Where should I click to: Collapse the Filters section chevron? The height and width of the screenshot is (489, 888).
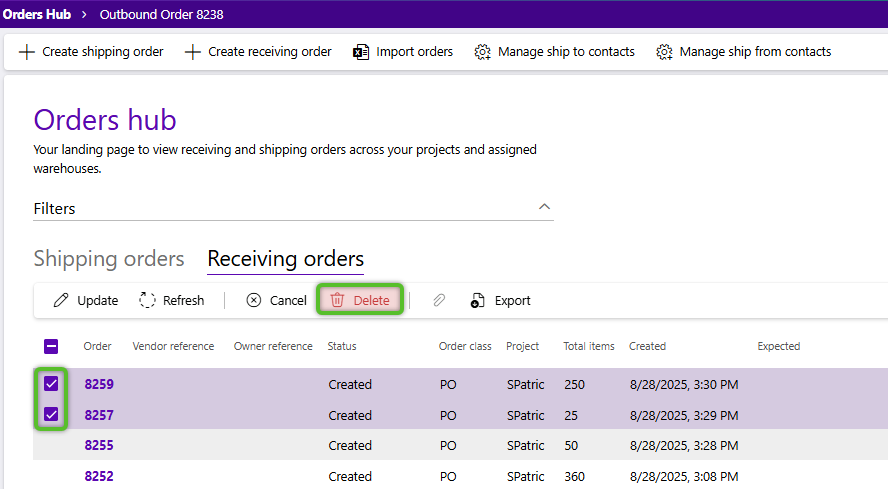point(544,207)
